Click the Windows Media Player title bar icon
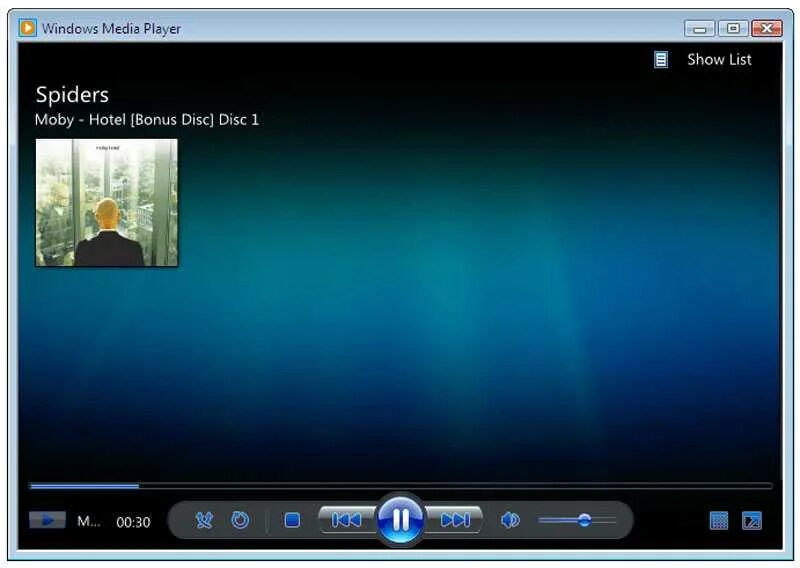Viewport: 800px width, 568px height. click(x=28, y=28)
